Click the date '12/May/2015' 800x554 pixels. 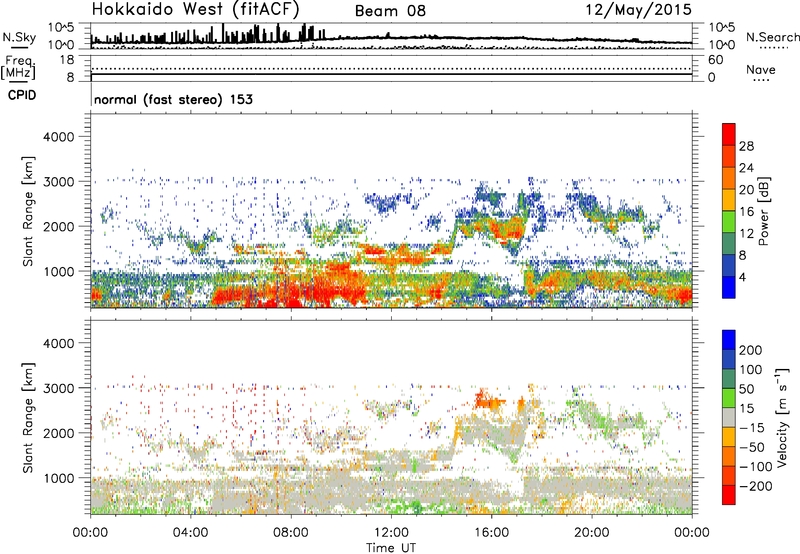[x=639, y=10]
